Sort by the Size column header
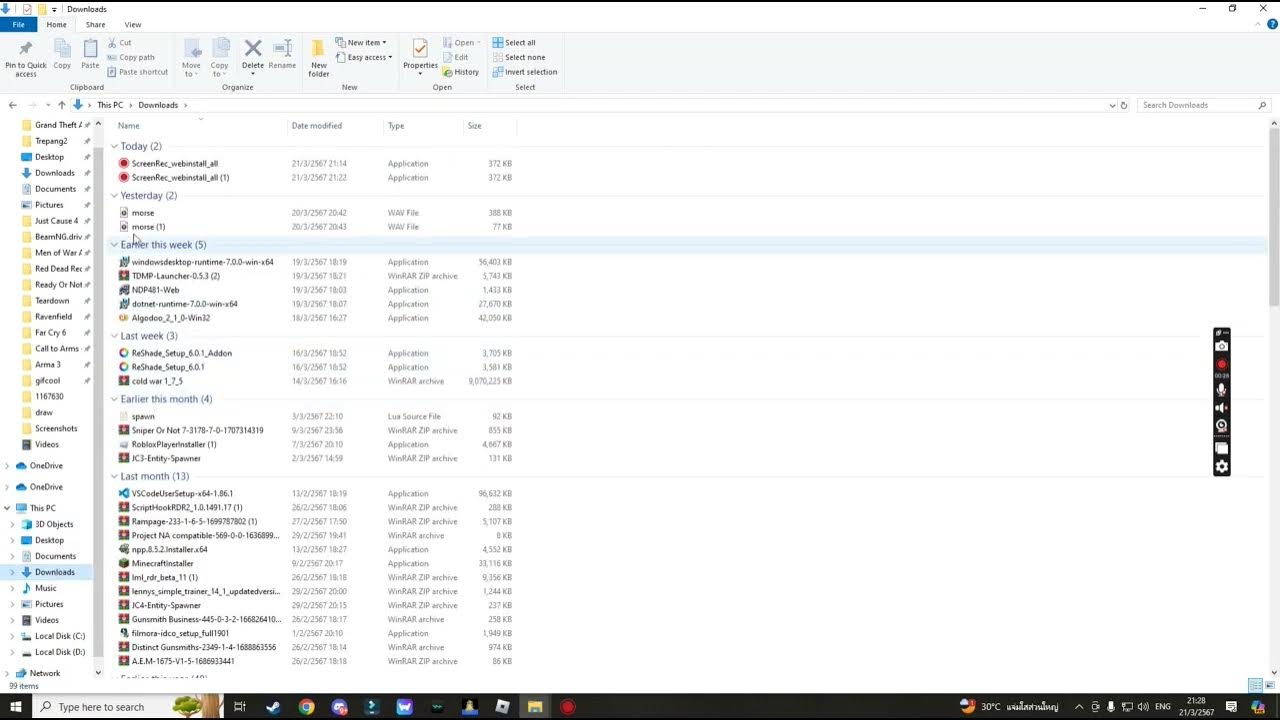 474,126
